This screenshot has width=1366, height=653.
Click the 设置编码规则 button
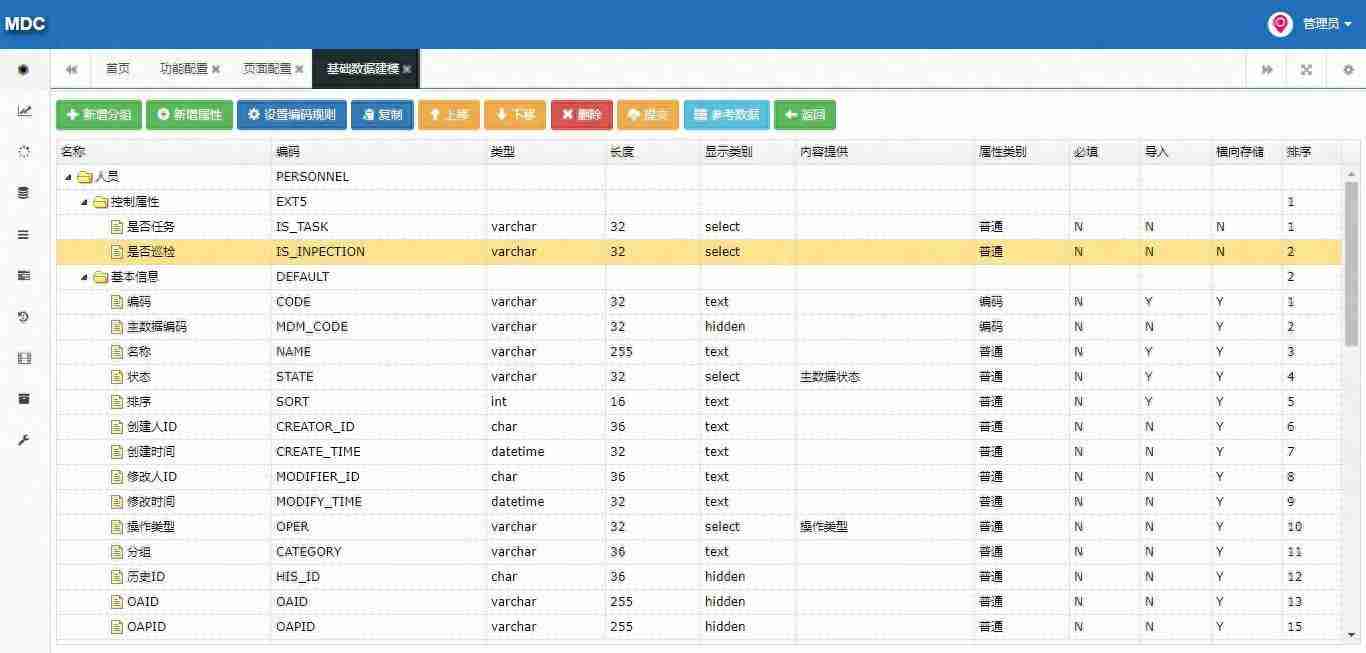coord(291,115)
